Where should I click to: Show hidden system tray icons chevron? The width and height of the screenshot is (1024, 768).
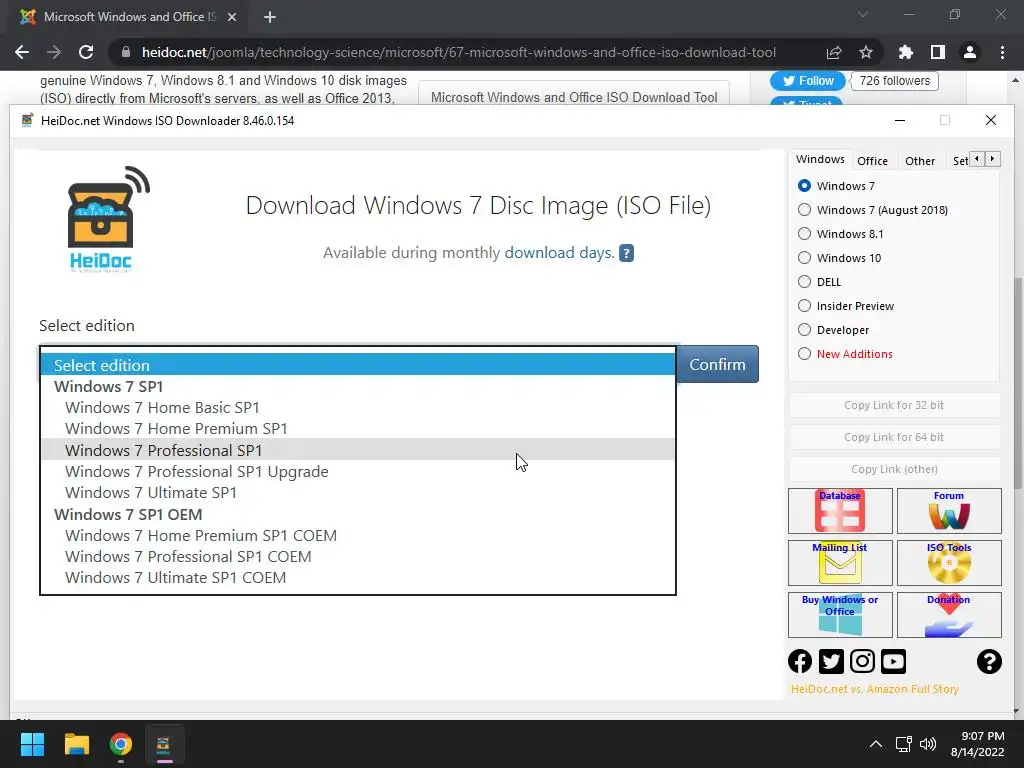[x=876, y=744]
